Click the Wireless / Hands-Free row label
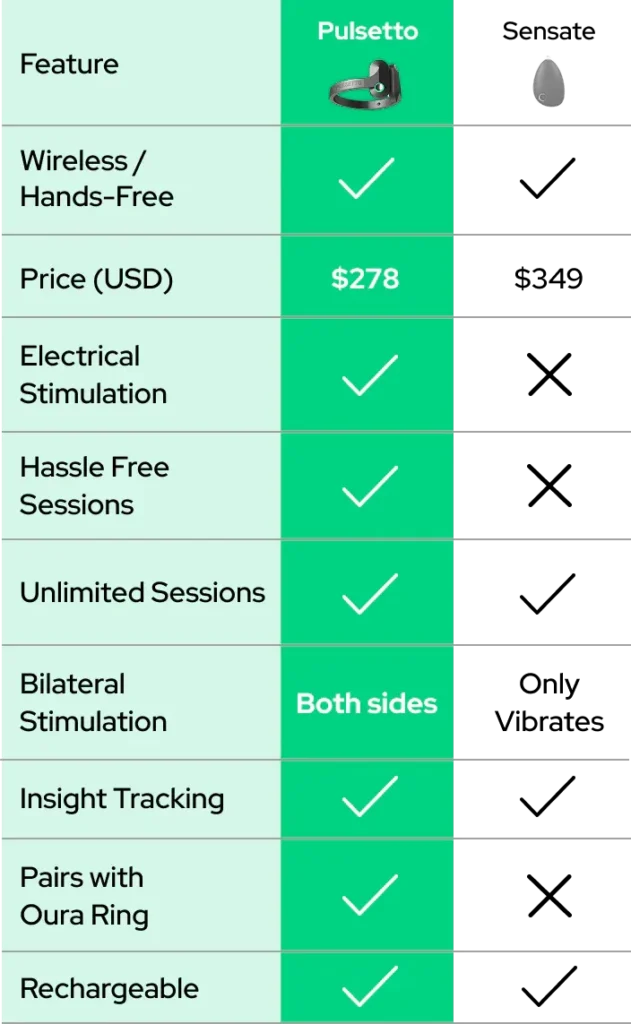 tap(96, 179)
